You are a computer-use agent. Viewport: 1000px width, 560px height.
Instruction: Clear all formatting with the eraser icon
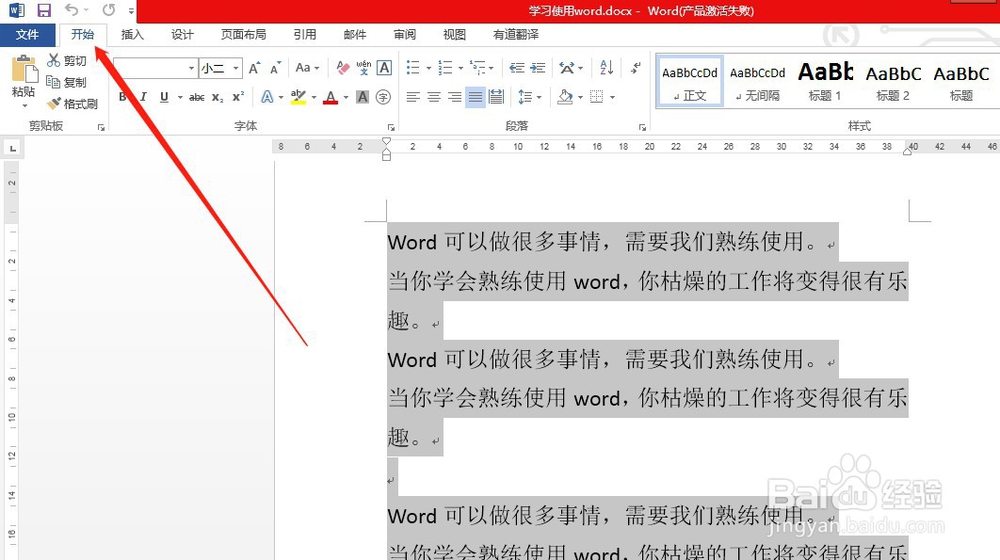pos(343,68)
